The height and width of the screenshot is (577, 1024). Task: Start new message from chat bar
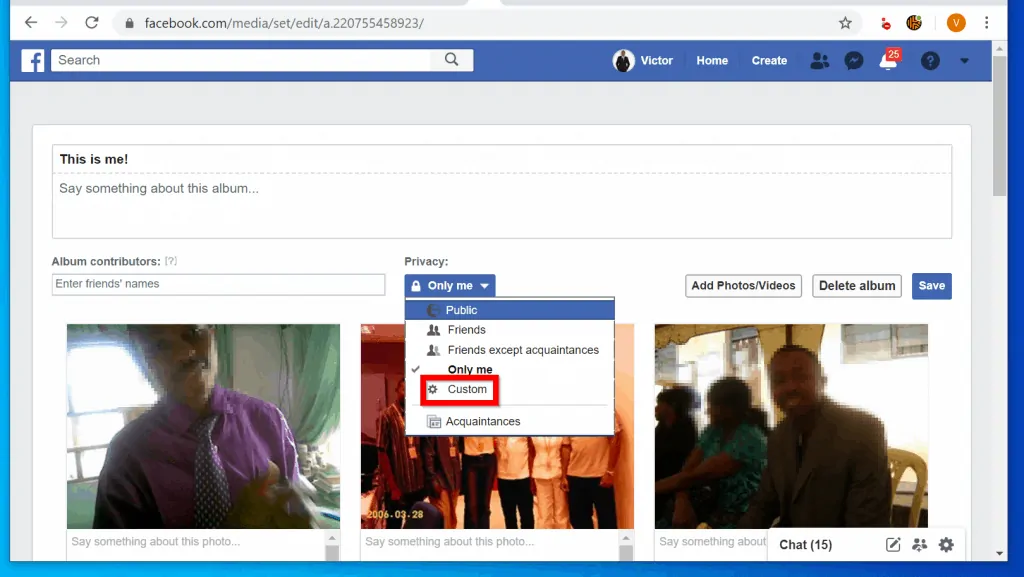[x=893, y=545]
